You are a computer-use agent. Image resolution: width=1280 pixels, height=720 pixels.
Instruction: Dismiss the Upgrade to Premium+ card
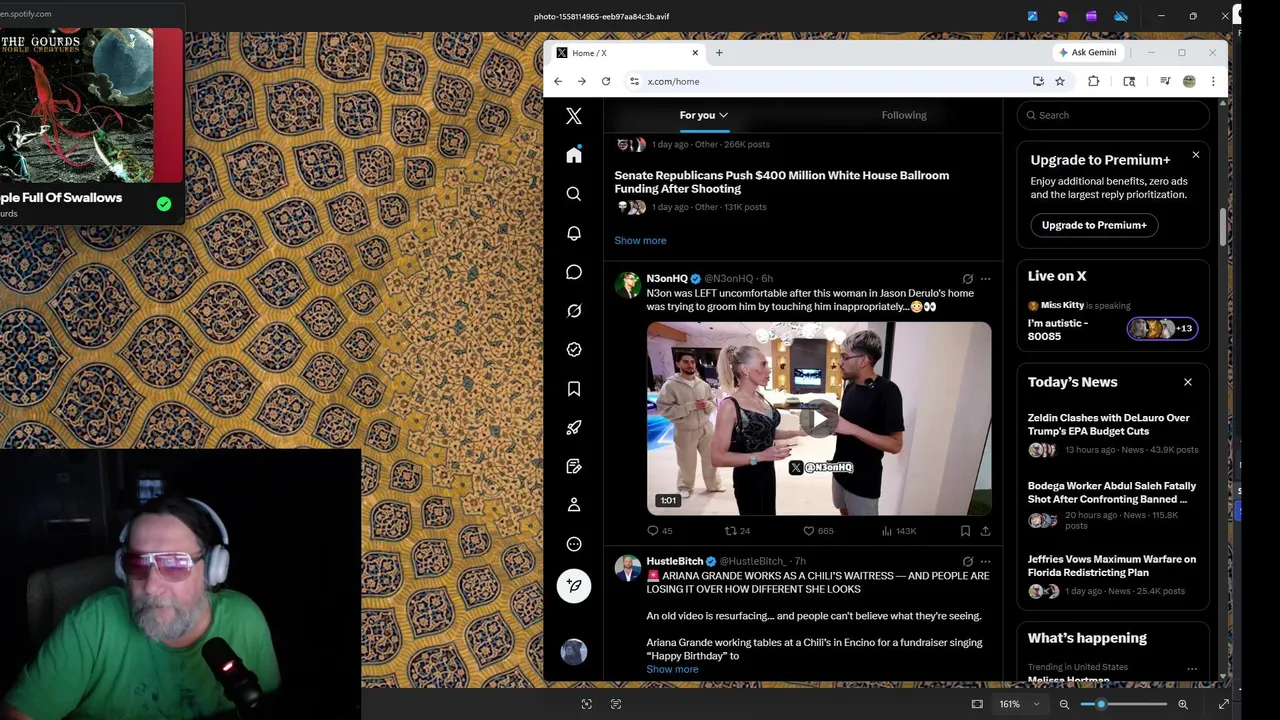click(x=1195, y=155)
